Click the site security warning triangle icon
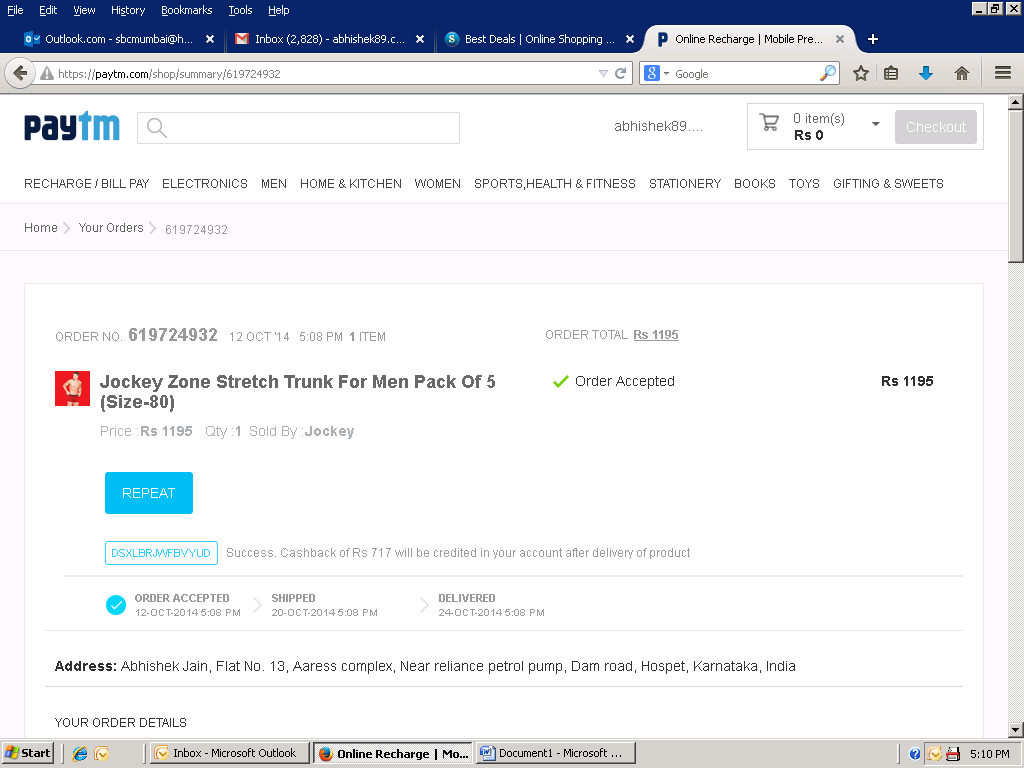The image size is (1024, 768). [x=46, y=74]
